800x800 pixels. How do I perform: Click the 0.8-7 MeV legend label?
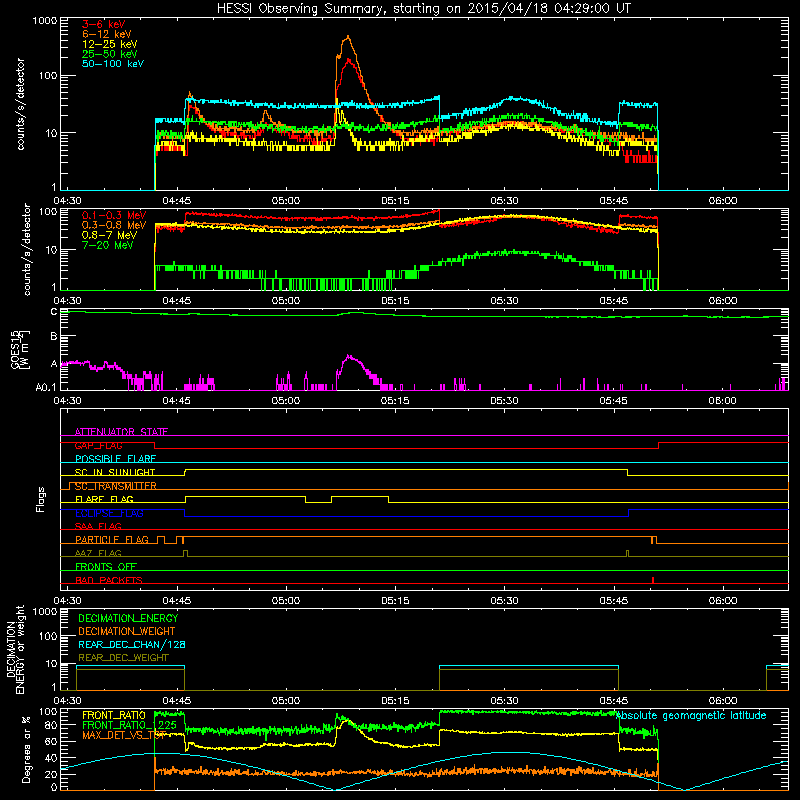click(110, 235)
